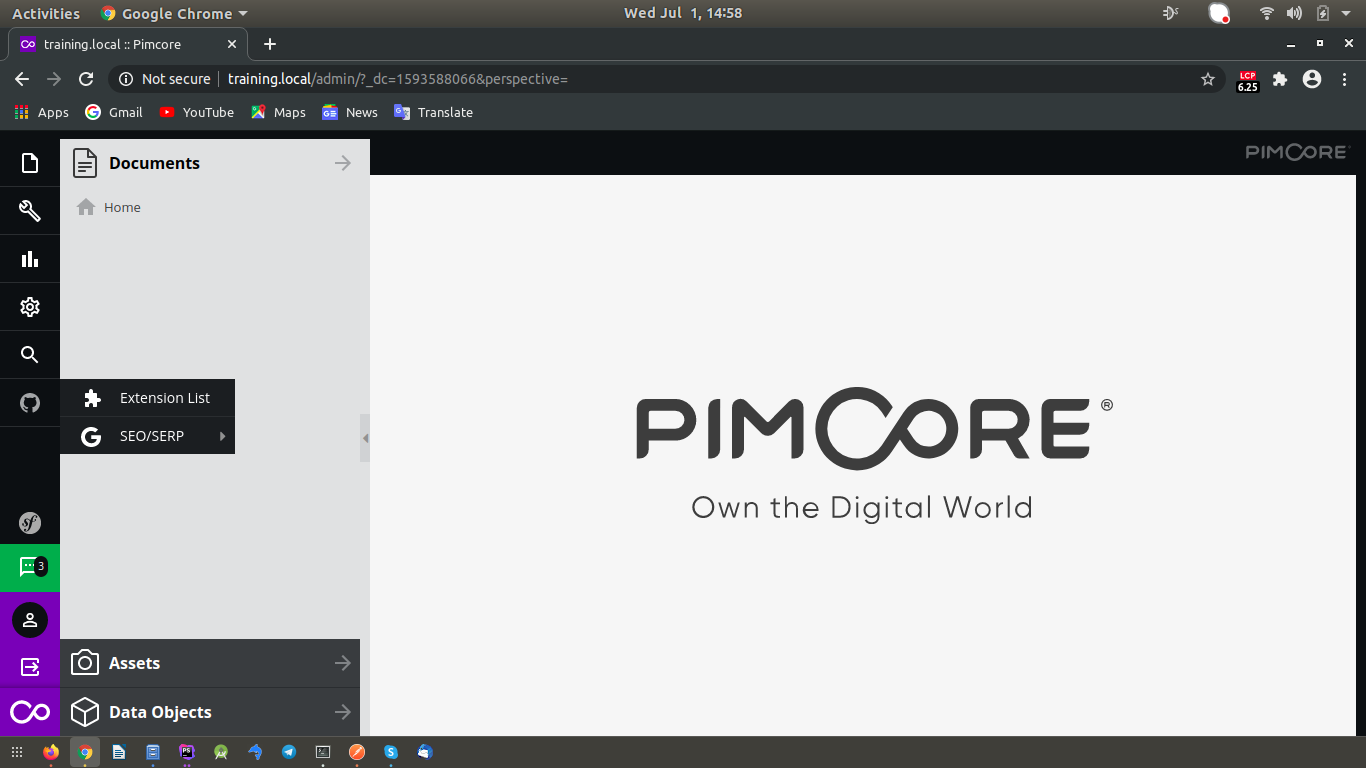Click the logout icon in sidebar
The height and width of the screenshot is (768, 1366).
[x=30, y=666]
